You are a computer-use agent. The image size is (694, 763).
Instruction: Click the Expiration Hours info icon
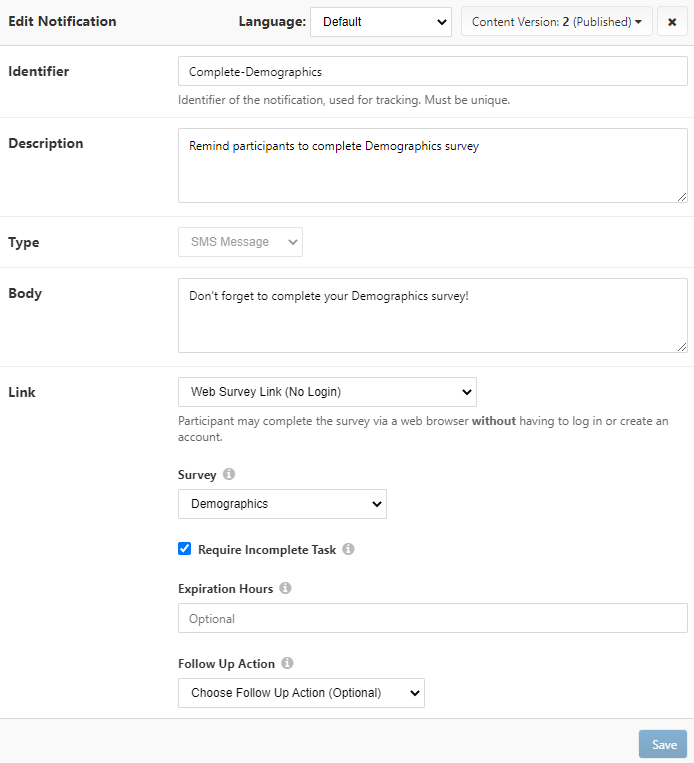285,589
